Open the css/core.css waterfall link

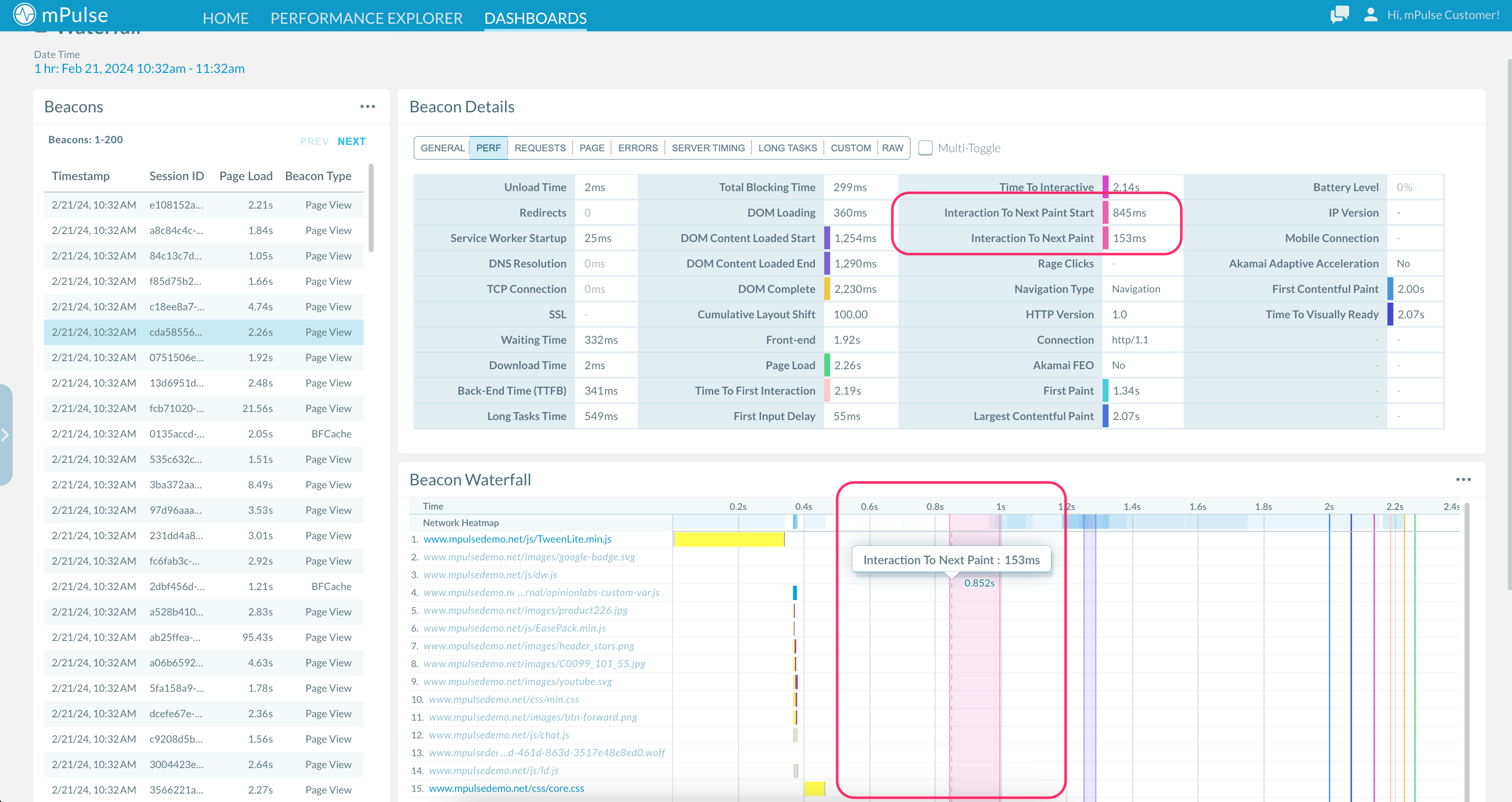(x=506, y=788)
